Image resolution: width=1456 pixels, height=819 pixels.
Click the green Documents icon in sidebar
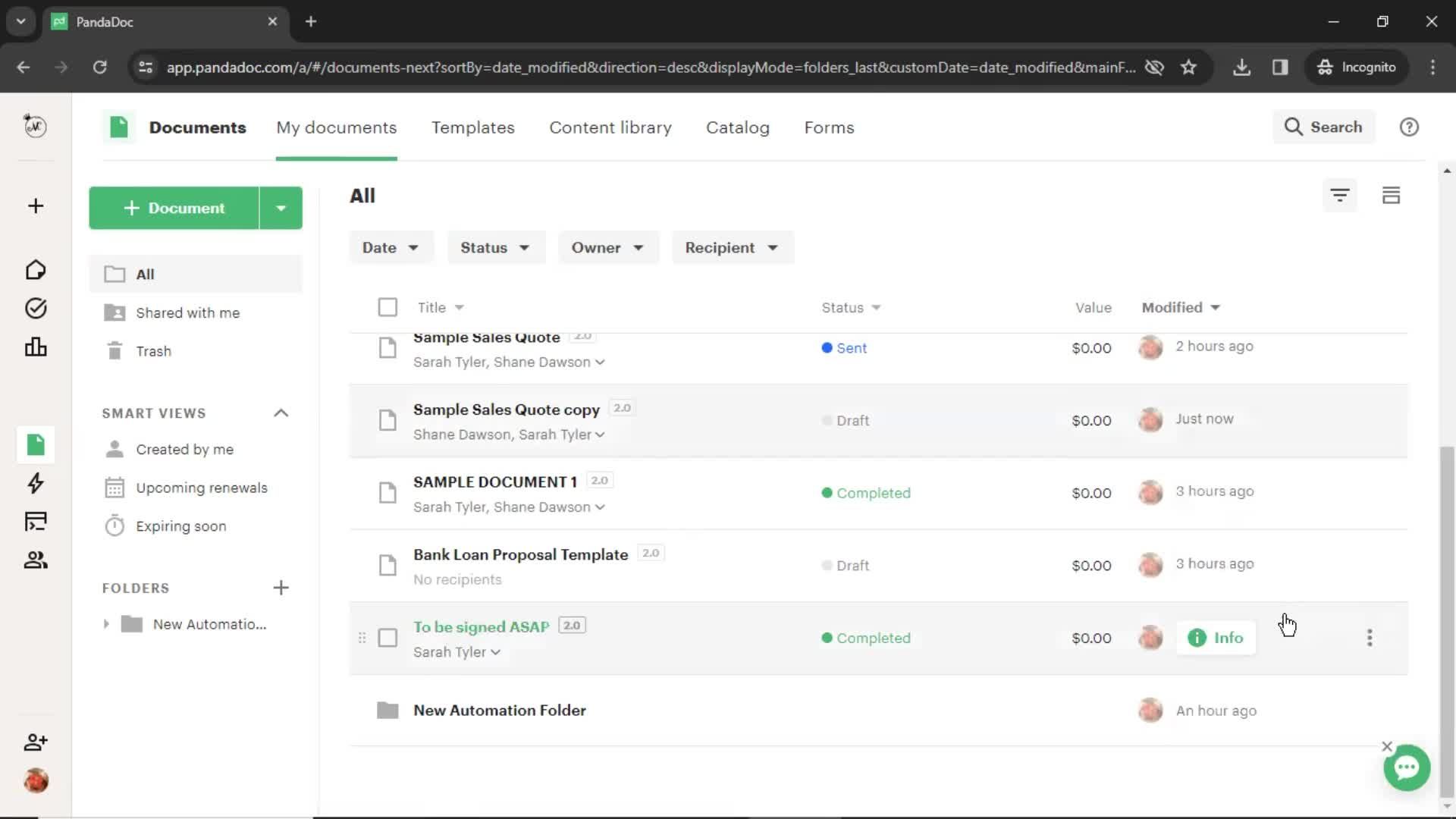(x=36, y=444)
